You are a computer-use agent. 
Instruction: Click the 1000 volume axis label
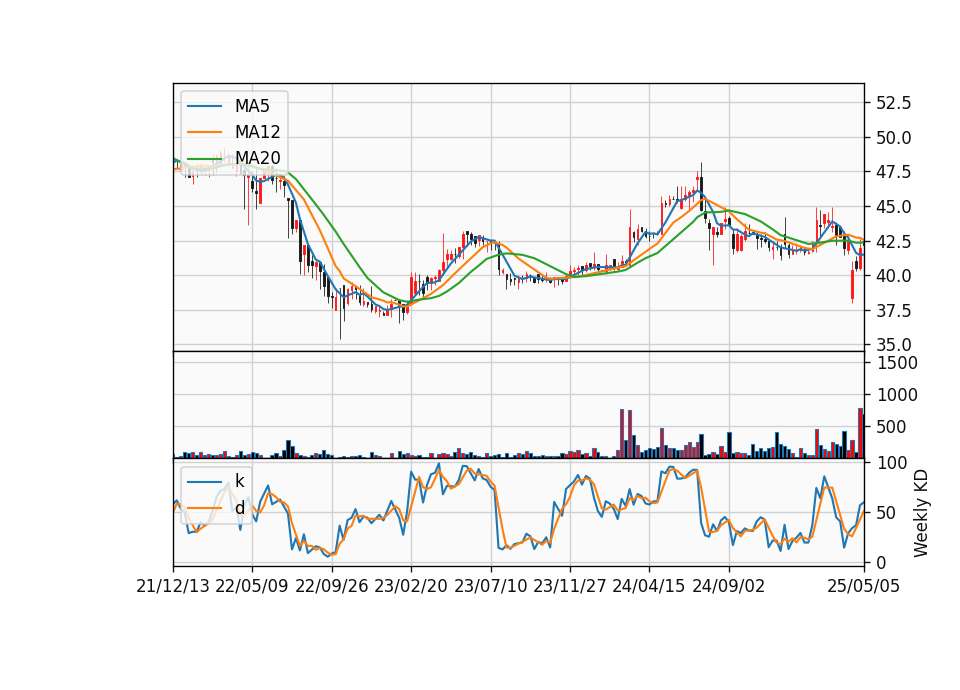[x=897, y=395]
